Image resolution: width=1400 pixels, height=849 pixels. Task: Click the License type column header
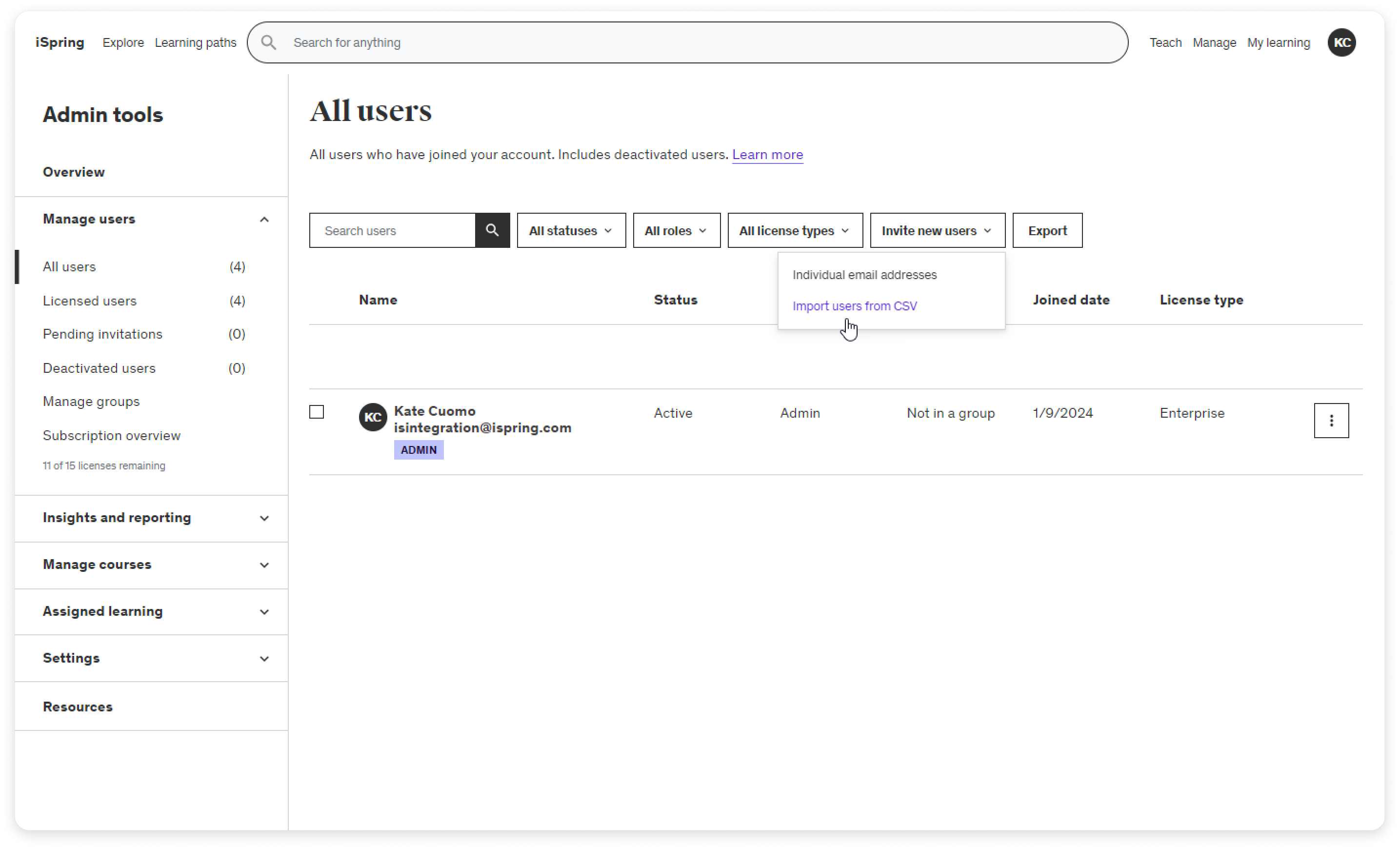pos(1201,300)
